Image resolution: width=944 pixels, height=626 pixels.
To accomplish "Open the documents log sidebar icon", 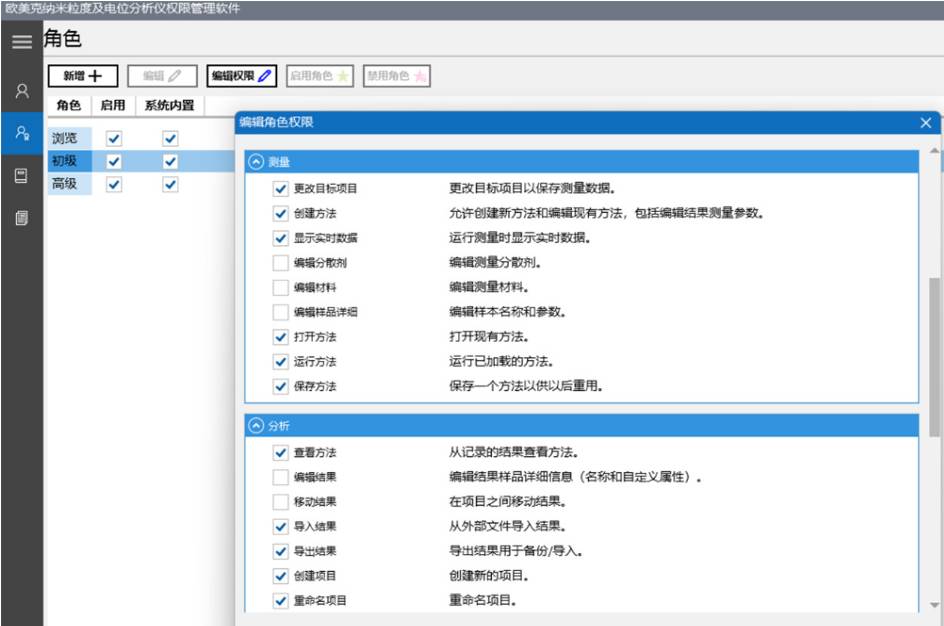I will [21, 218].
